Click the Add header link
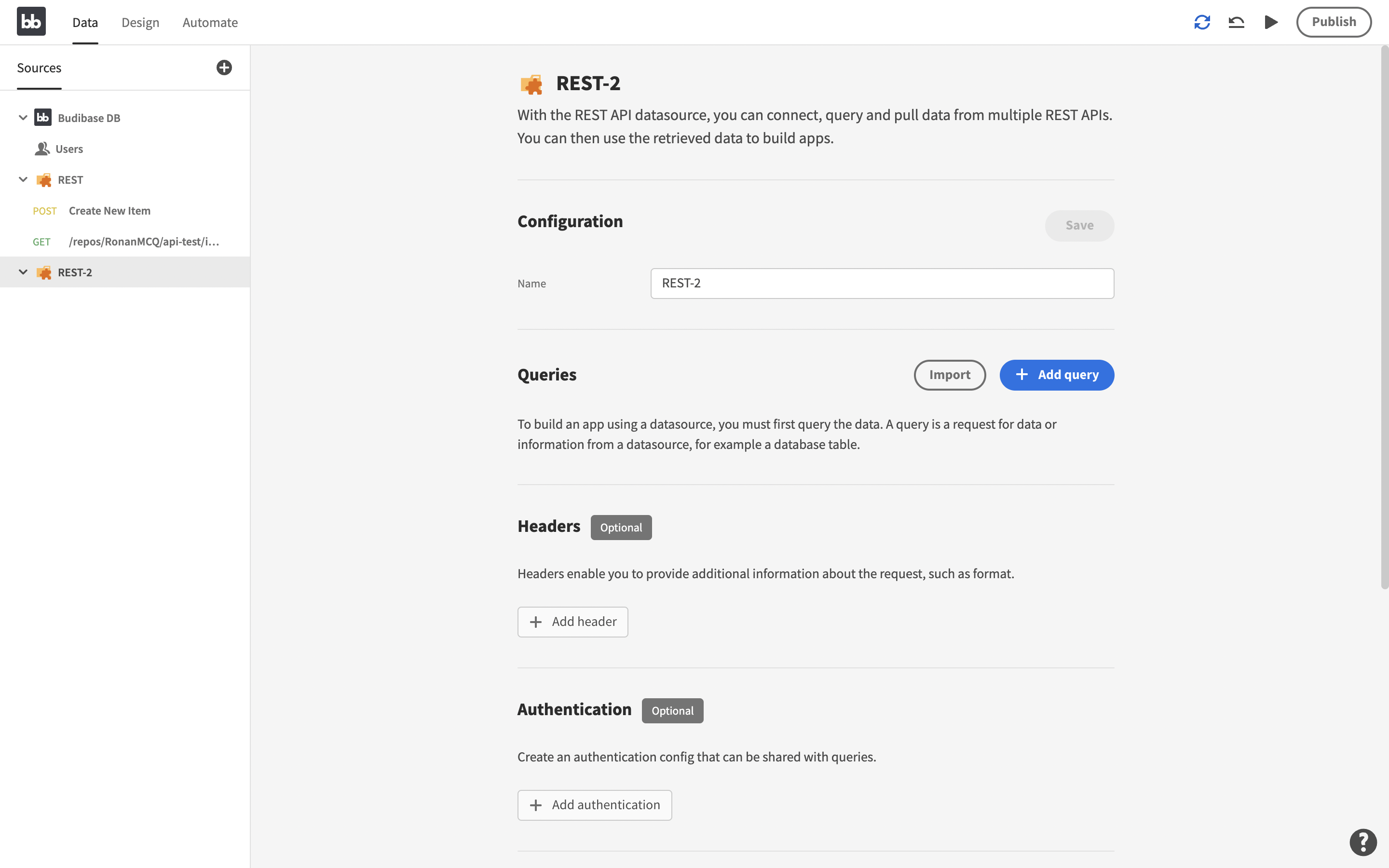 coord(572,621)
